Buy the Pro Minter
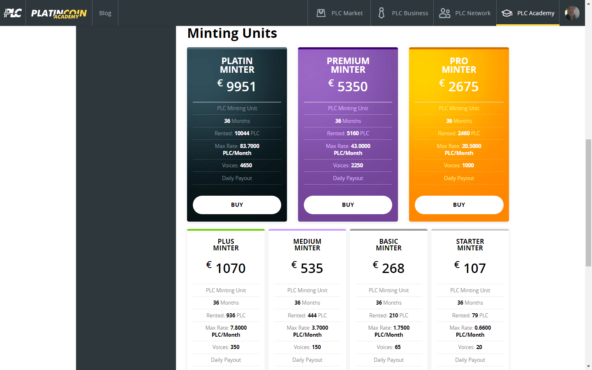592x370 pixels. [x=459, y=205]
